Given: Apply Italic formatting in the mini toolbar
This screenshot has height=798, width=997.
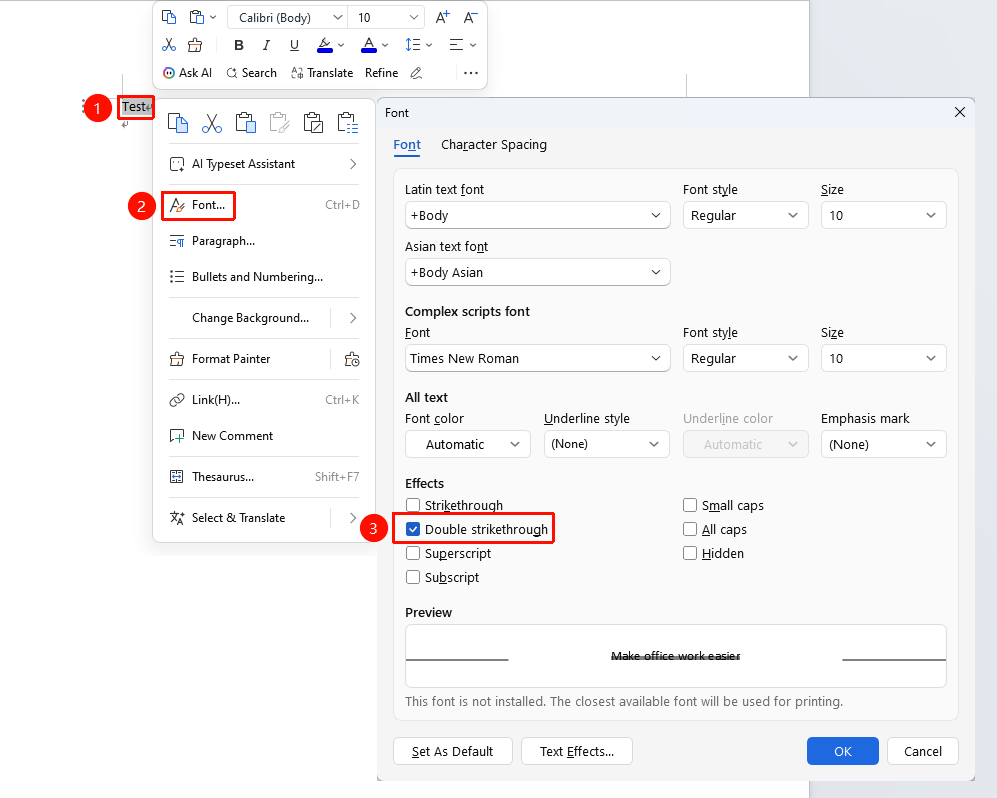Looking at the screenshot, I should coord(266,45).
